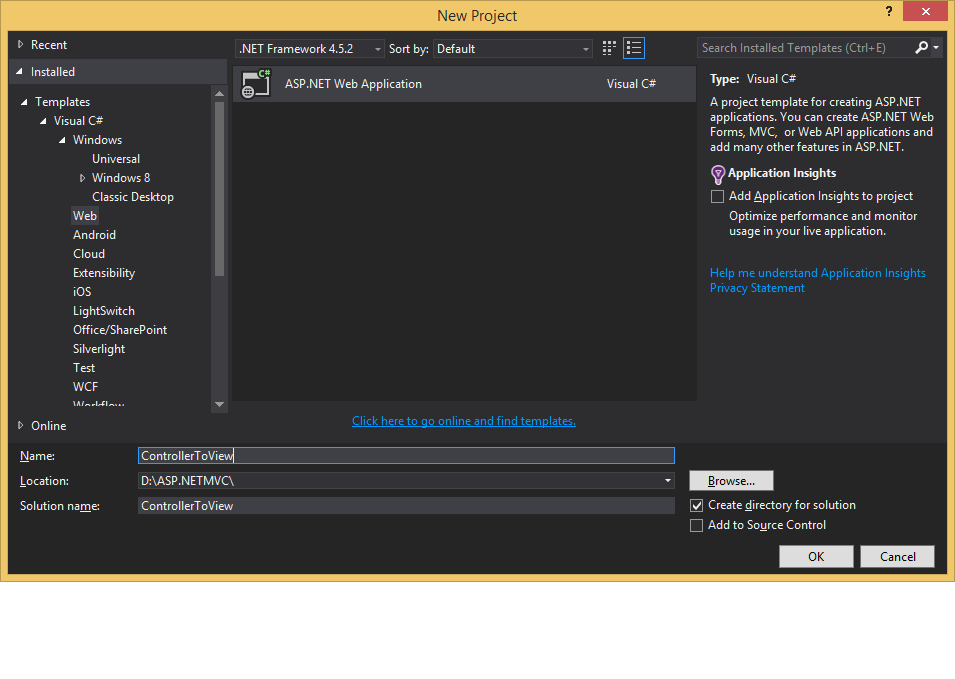955x679 pixels.
Task: Select the ASP.NET Web Application template row
Action: 464,84
